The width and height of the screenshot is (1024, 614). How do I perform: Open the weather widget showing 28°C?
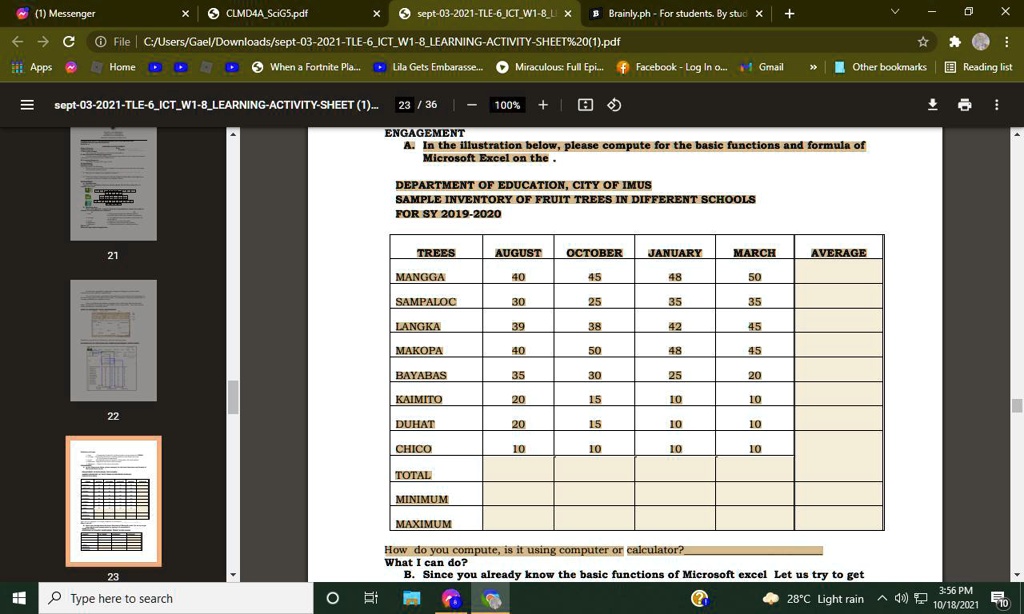[813, 598]
